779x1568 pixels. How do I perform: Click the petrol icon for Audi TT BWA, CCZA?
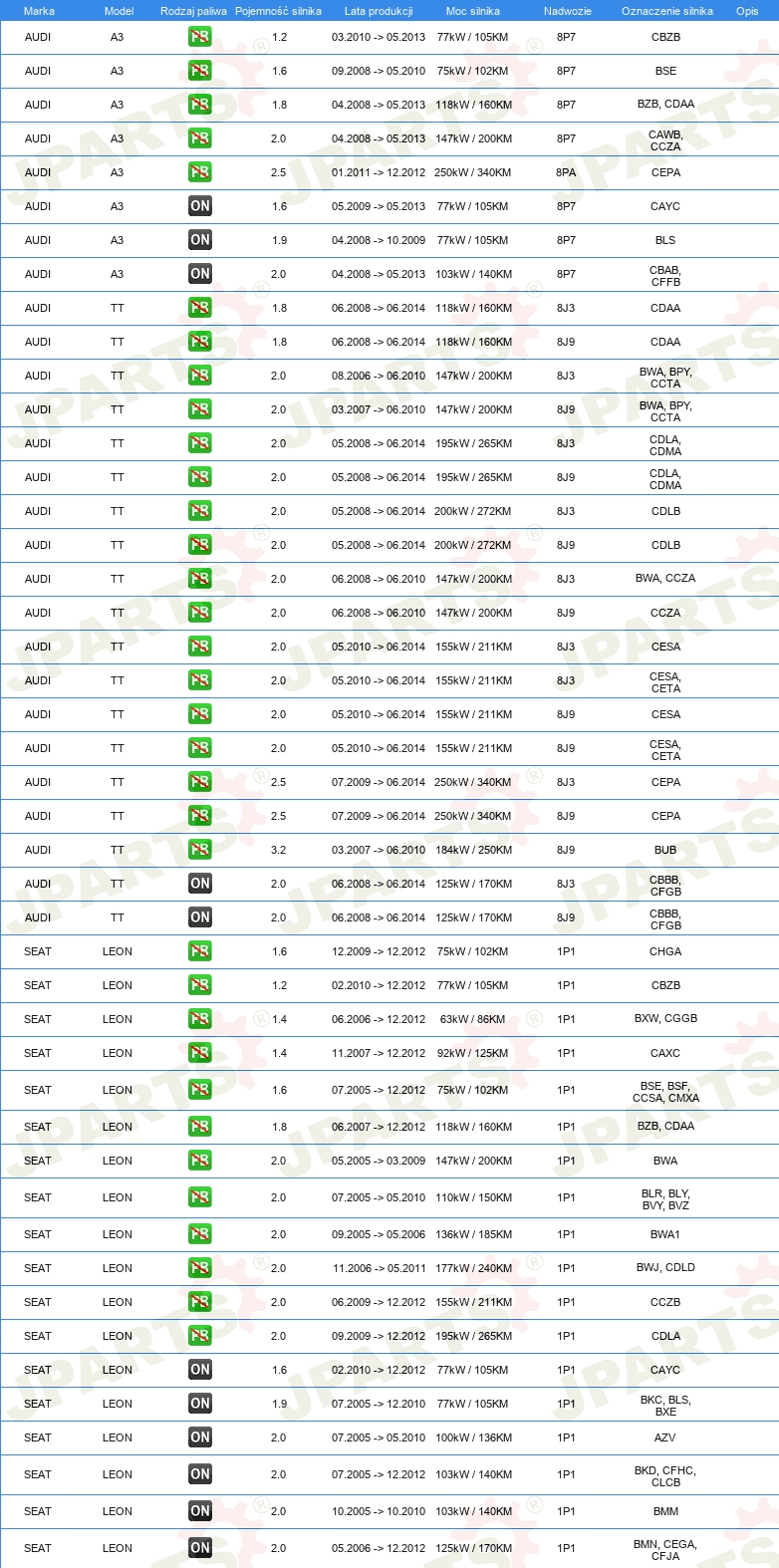tap(200, 579)
